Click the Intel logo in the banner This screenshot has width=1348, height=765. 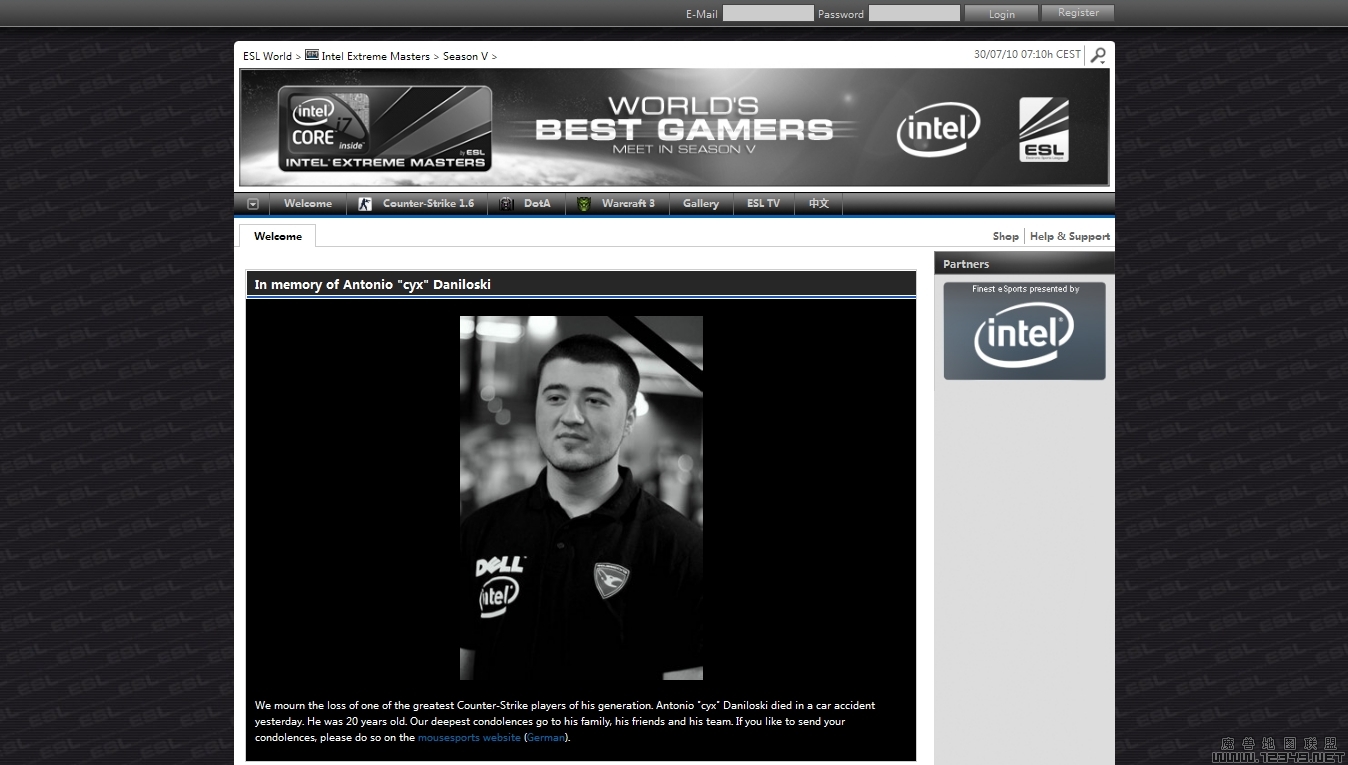[x=937, y=128]
